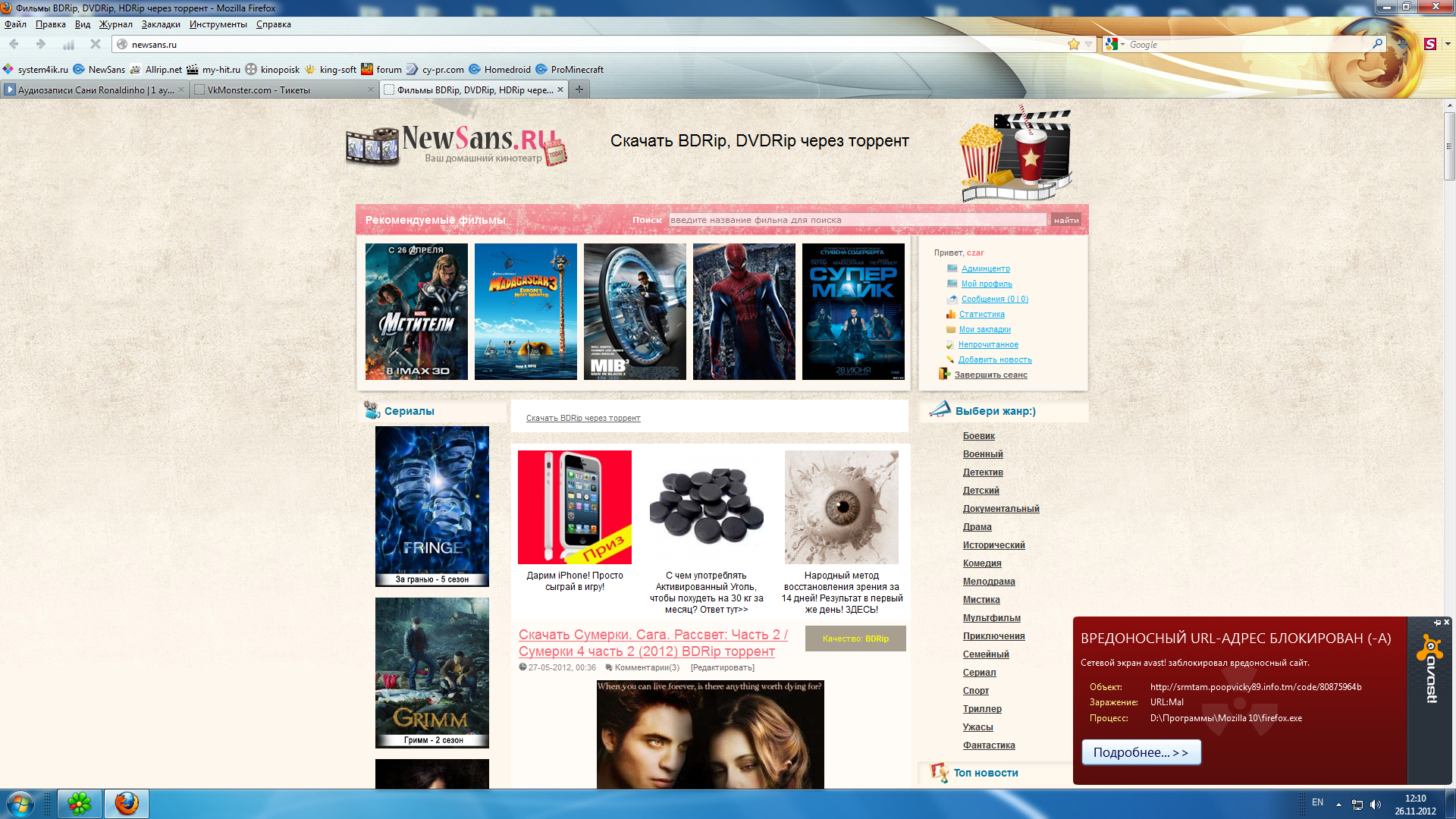Click the pink S extension icon
This screenshot has height=819, width=1456.
[x=1430, y=44]
